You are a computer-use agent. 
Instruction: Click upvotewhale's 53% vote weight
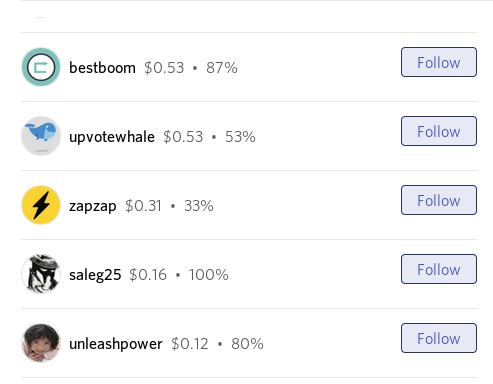click(x=240, y=137)
